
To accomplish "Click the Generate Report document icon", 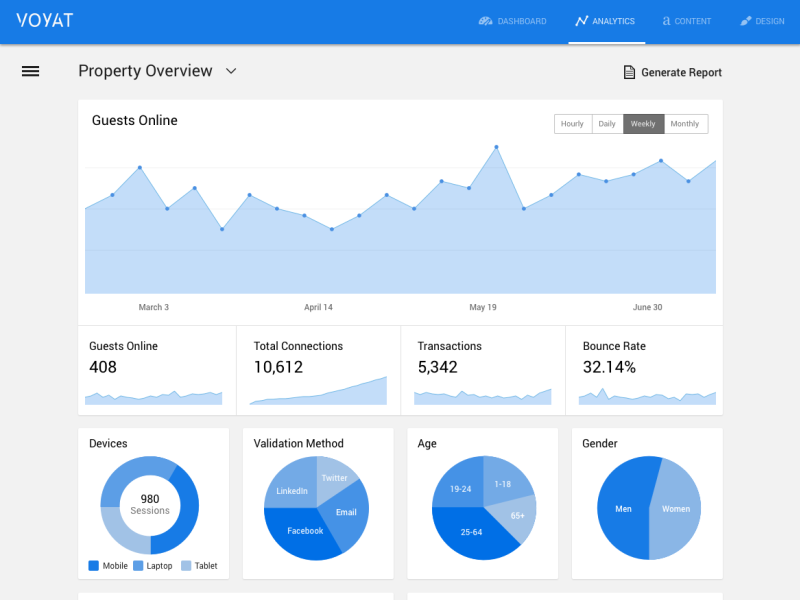I will (629, 72).
